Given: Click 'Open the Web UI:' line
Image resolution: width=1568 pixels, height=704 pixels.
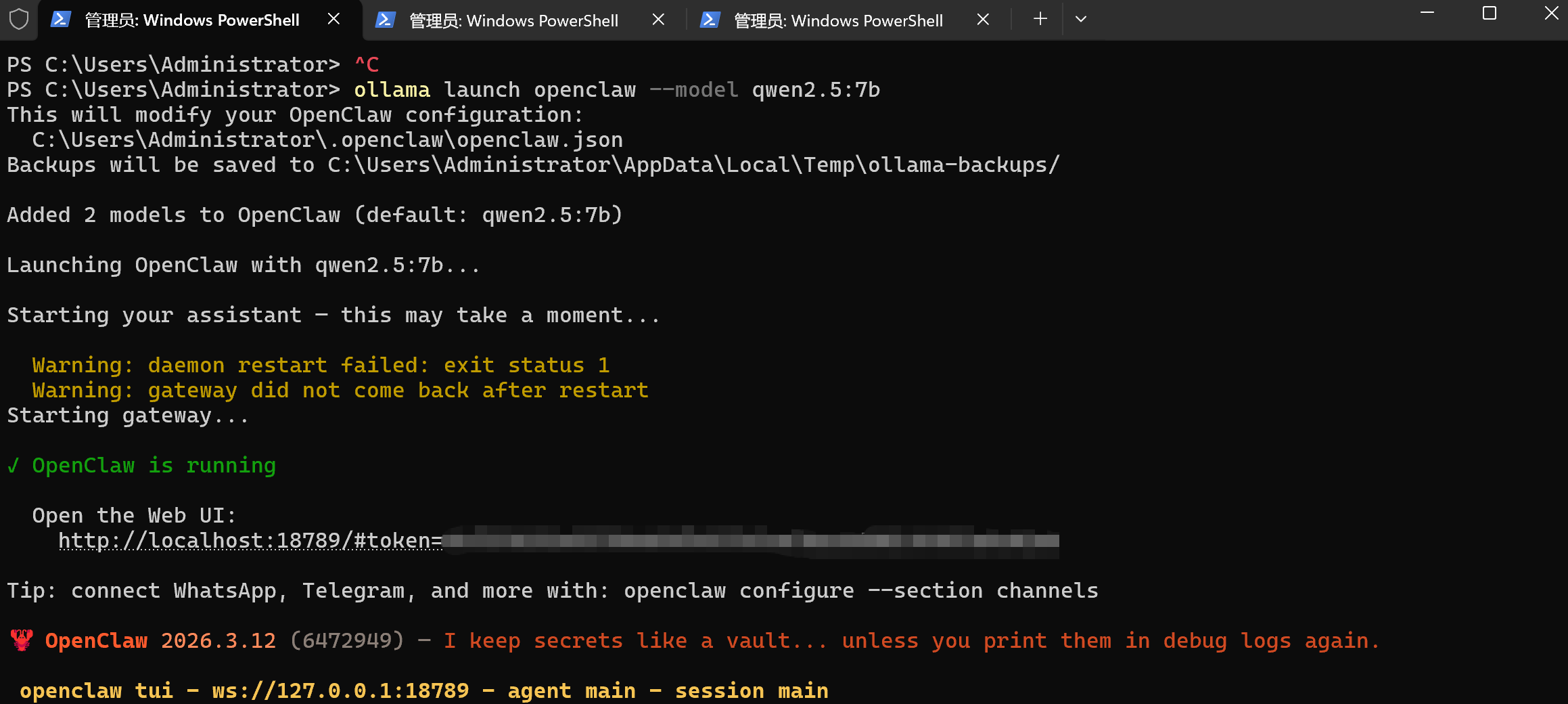Looking at the screenshot, I should point(135,516).
